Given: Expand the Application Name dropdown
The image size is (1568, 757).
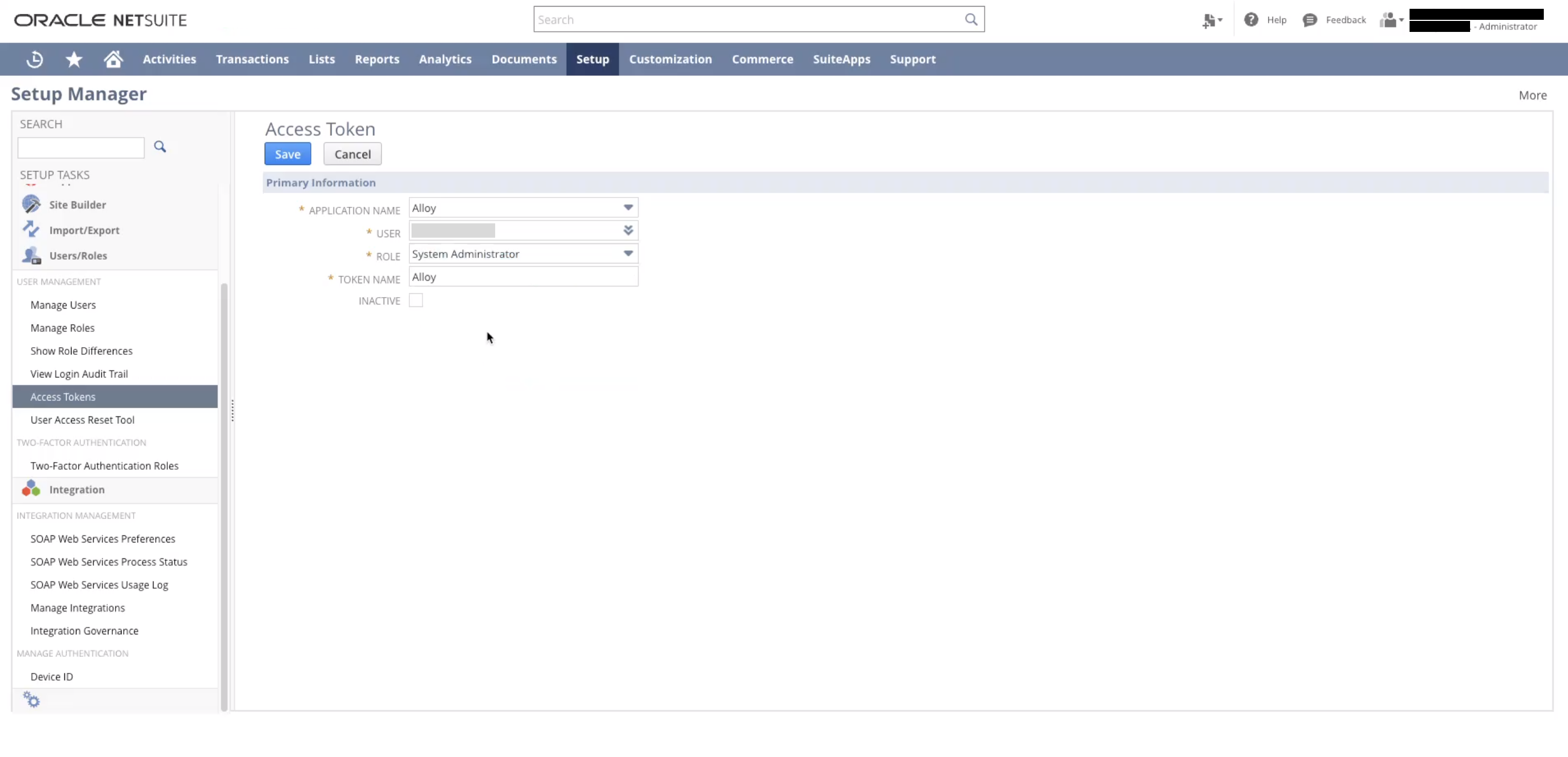Looking at the screenshot, I should [628, 207].
